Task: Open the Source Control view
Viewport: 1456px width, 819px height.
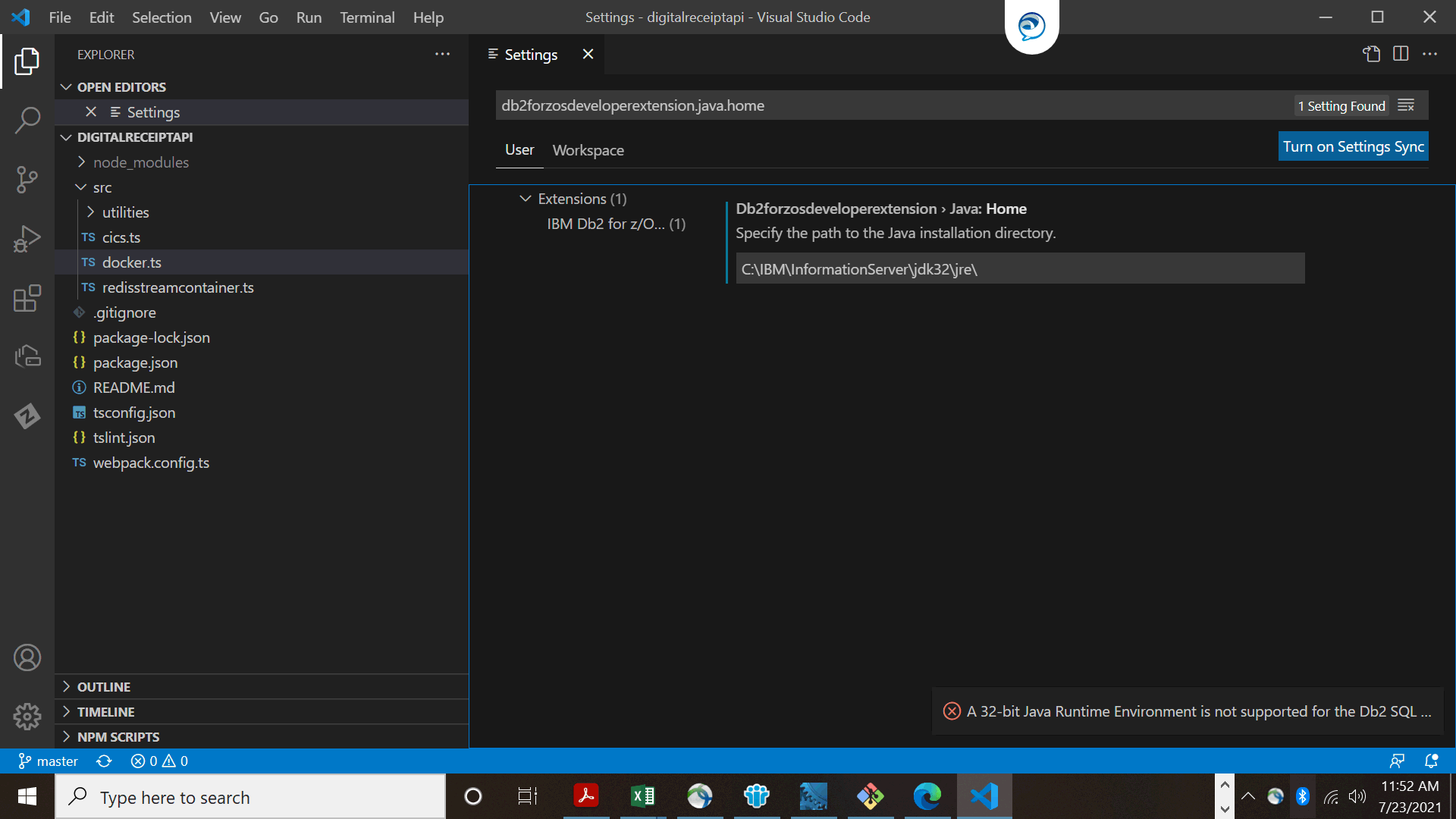Action: [x=27, y=180]
